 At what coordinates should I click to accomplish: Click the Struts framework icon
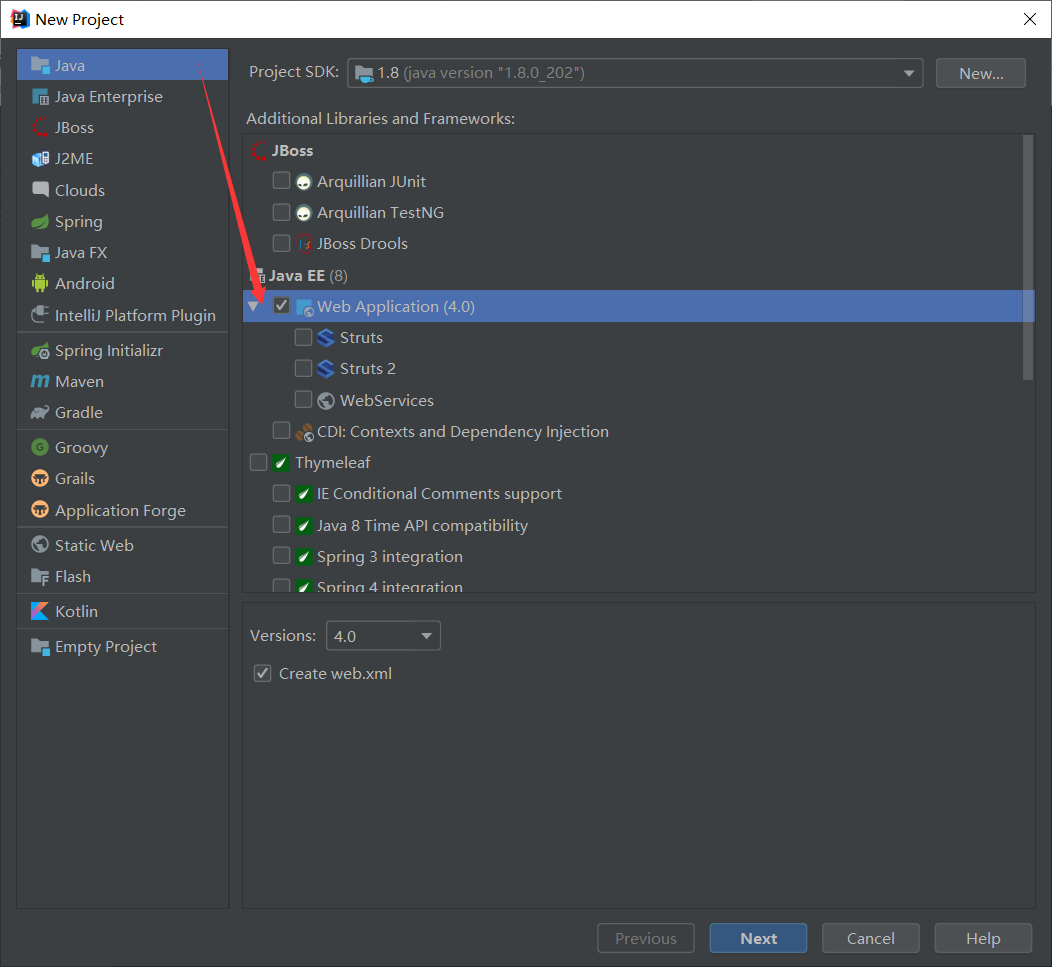pyautogui.click(x=326, y=338)
